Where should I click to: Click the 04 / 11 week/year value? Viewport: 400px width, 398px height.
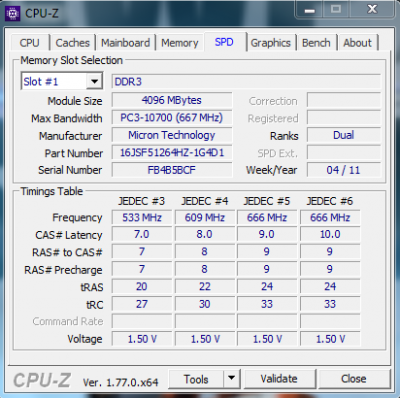[344, 170]
